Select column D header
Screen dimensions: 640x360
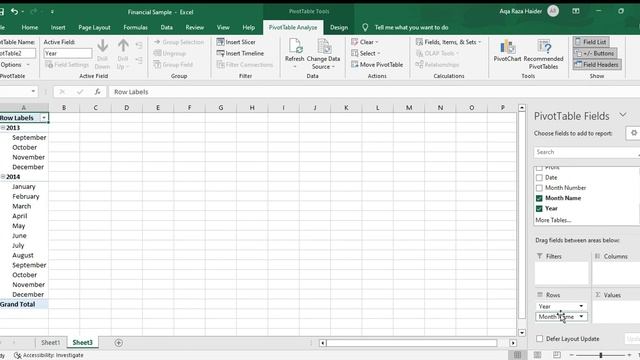pyautogui.click(x=127, y=107)
